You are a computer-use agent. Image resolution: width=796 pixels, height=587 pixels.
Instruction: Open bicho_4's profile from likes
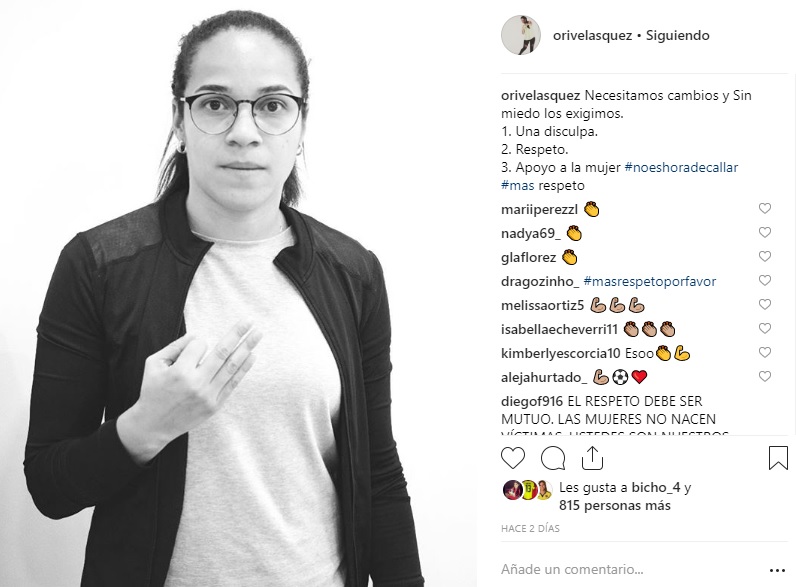[654, 487]
